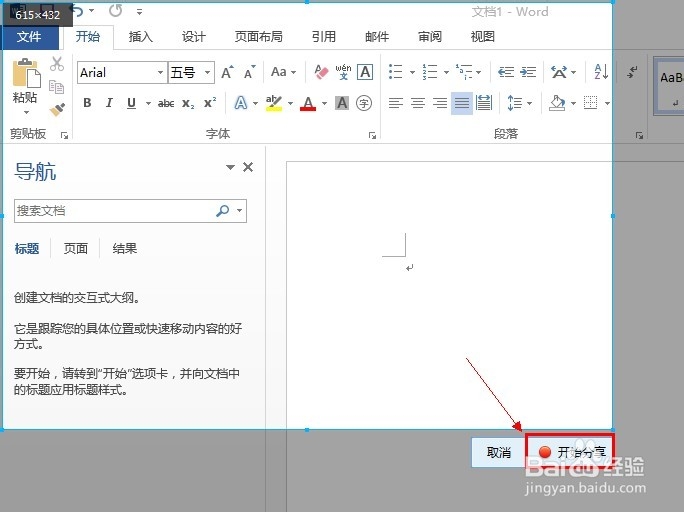
Task: Apply enclosed character icon
Action: (364, 103)
